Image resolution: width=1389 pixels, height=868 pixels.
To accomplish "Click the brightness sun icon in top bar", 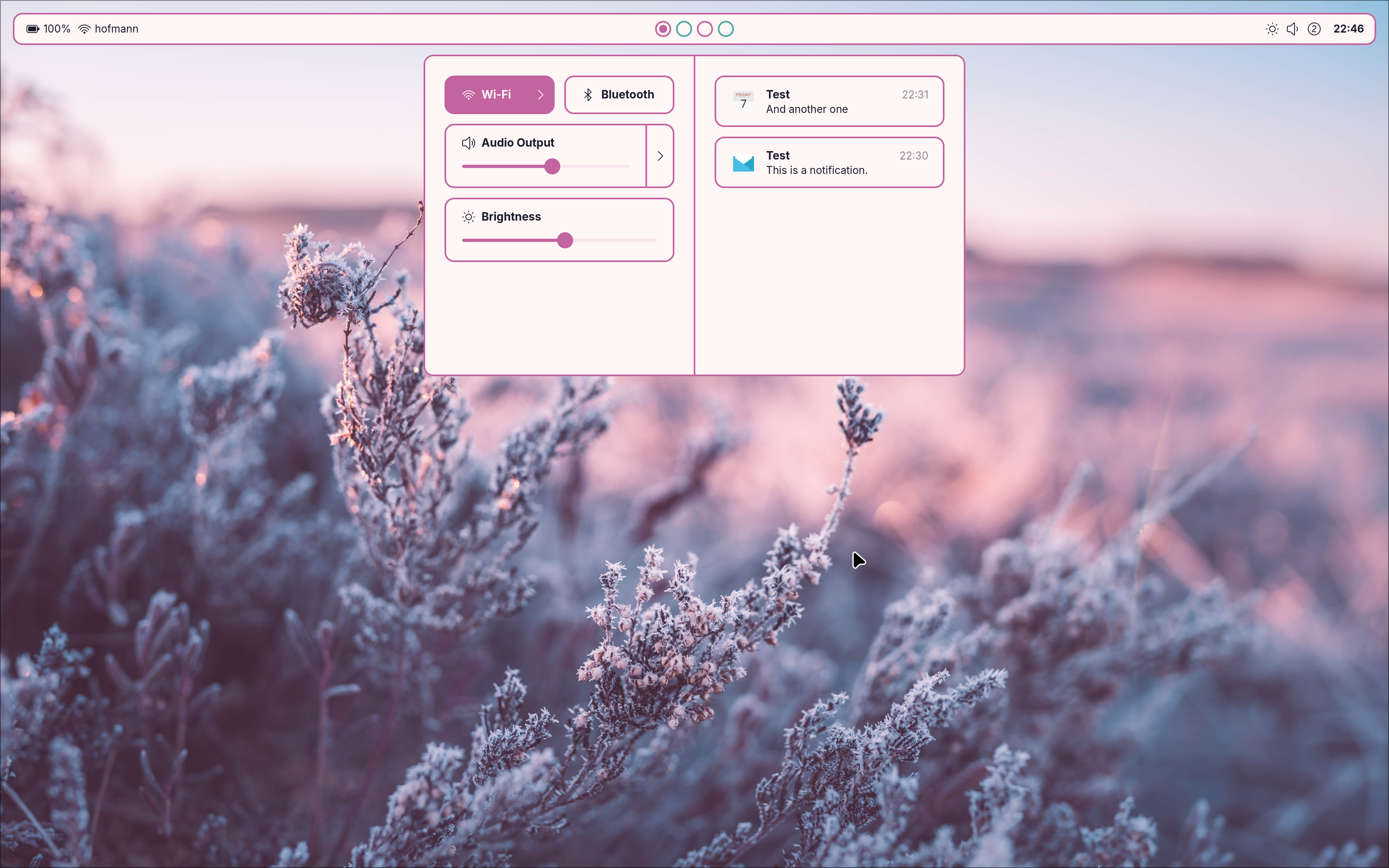I will (1272, 29).
